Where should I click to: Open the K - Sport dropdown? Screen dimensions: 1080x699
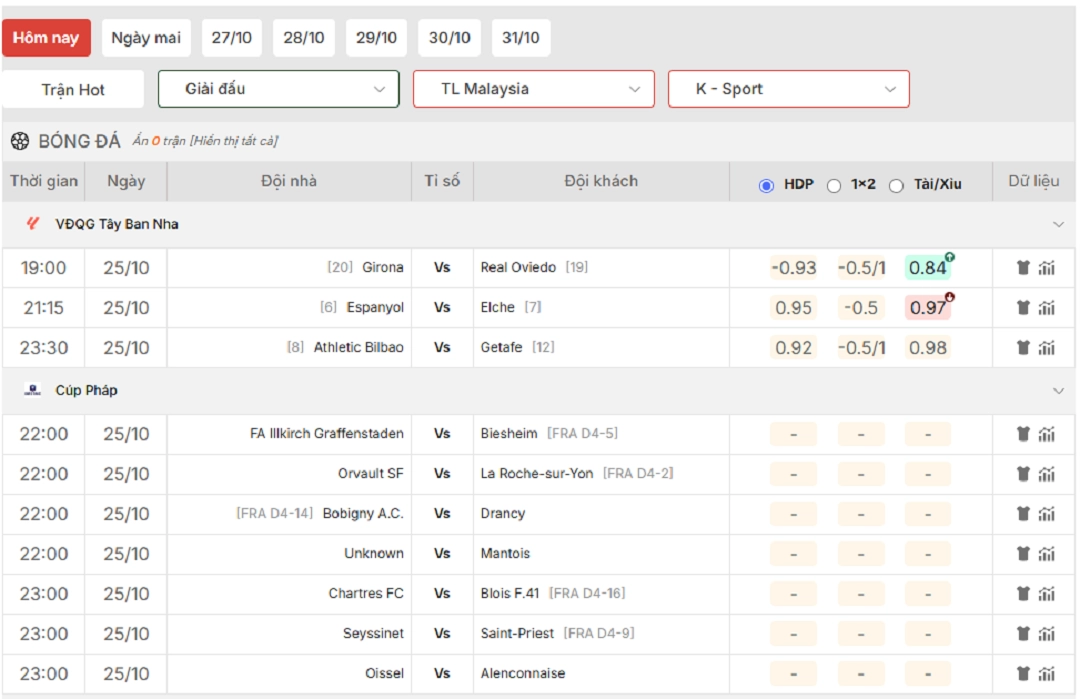789,89
